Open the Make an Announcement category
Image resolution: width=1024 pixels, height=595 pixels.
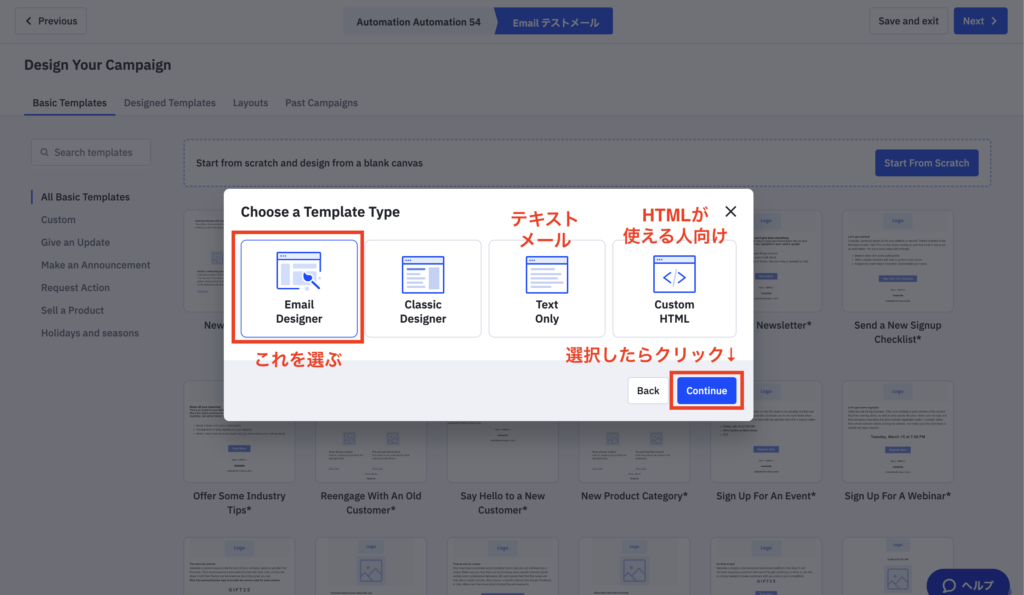[x=95, y=265]
